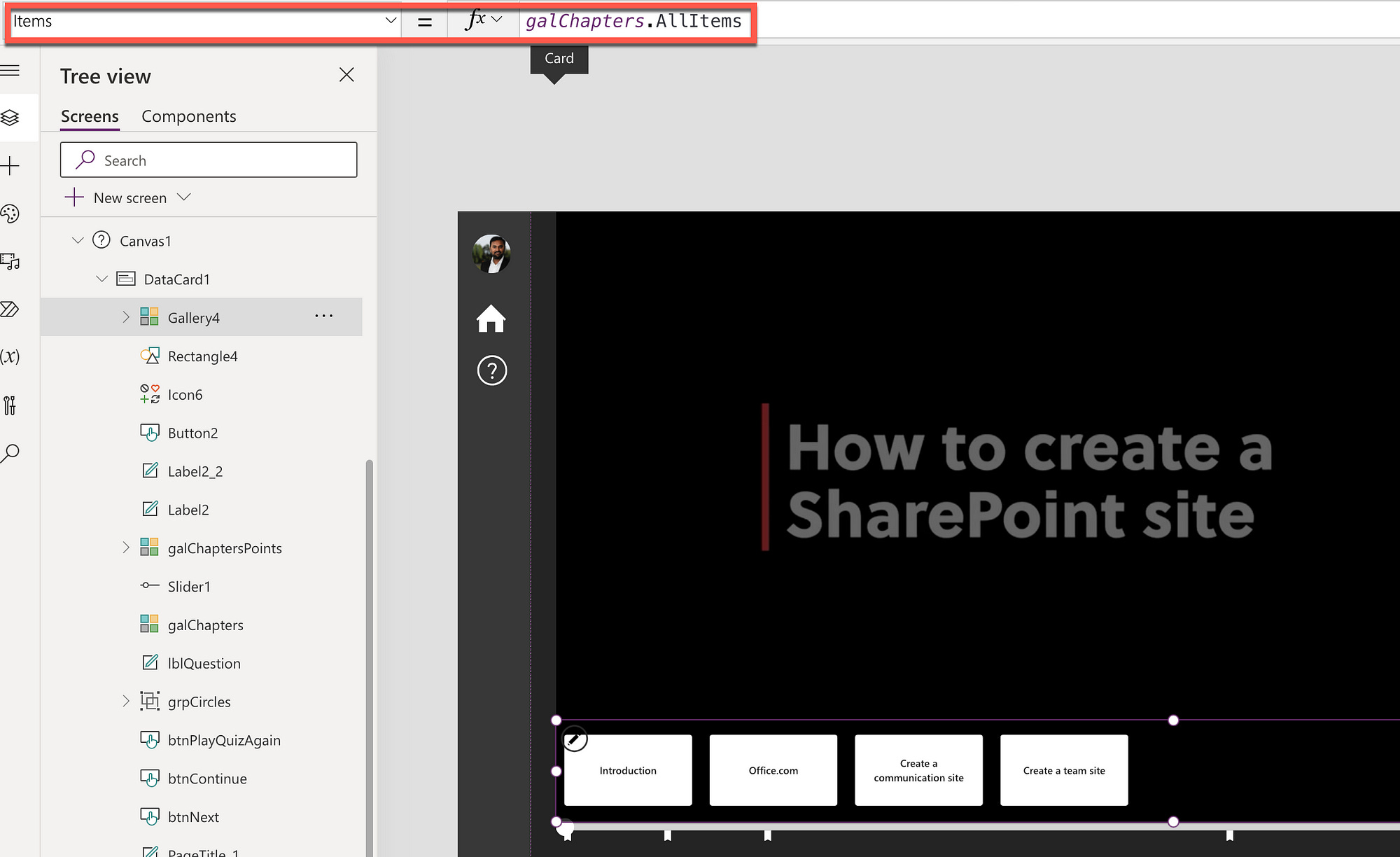The height and width of the screenshot is (857, 1400).
Task: Open the Variables (x) icon
Action: (x=10, y=356)
